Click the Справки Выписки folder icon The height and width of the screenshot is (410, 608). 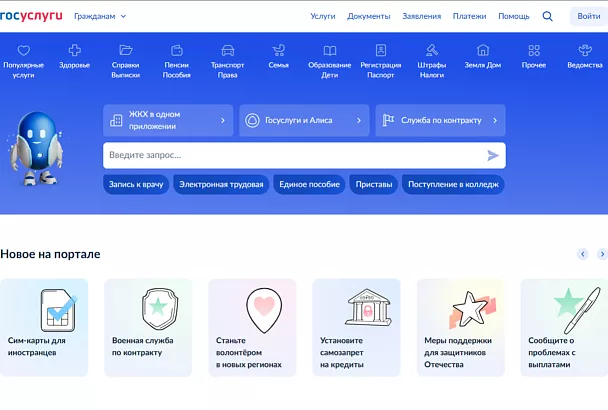[126, 51]
